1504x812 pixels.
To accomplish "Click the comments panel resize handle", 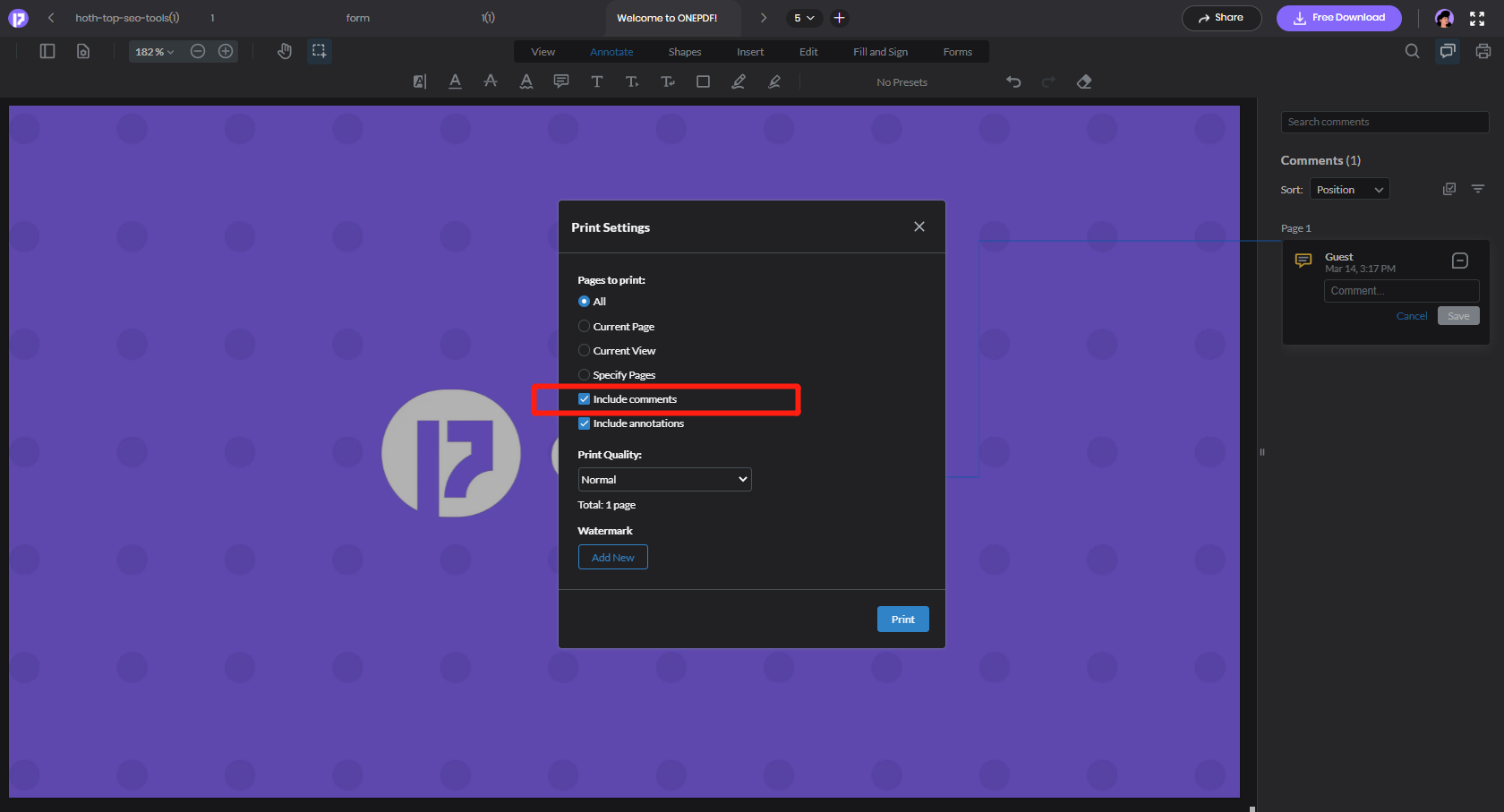I will [x=1262, y=452].
